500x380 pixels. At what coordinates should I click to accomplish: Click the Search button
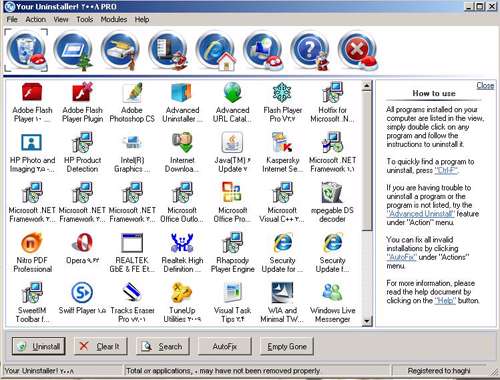(163, 346)
